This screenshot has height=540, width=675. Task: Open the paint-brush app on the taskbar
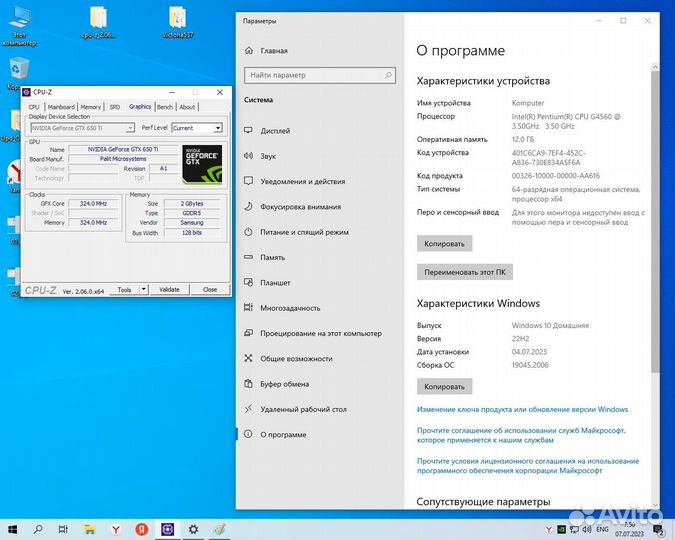point(220,529)
